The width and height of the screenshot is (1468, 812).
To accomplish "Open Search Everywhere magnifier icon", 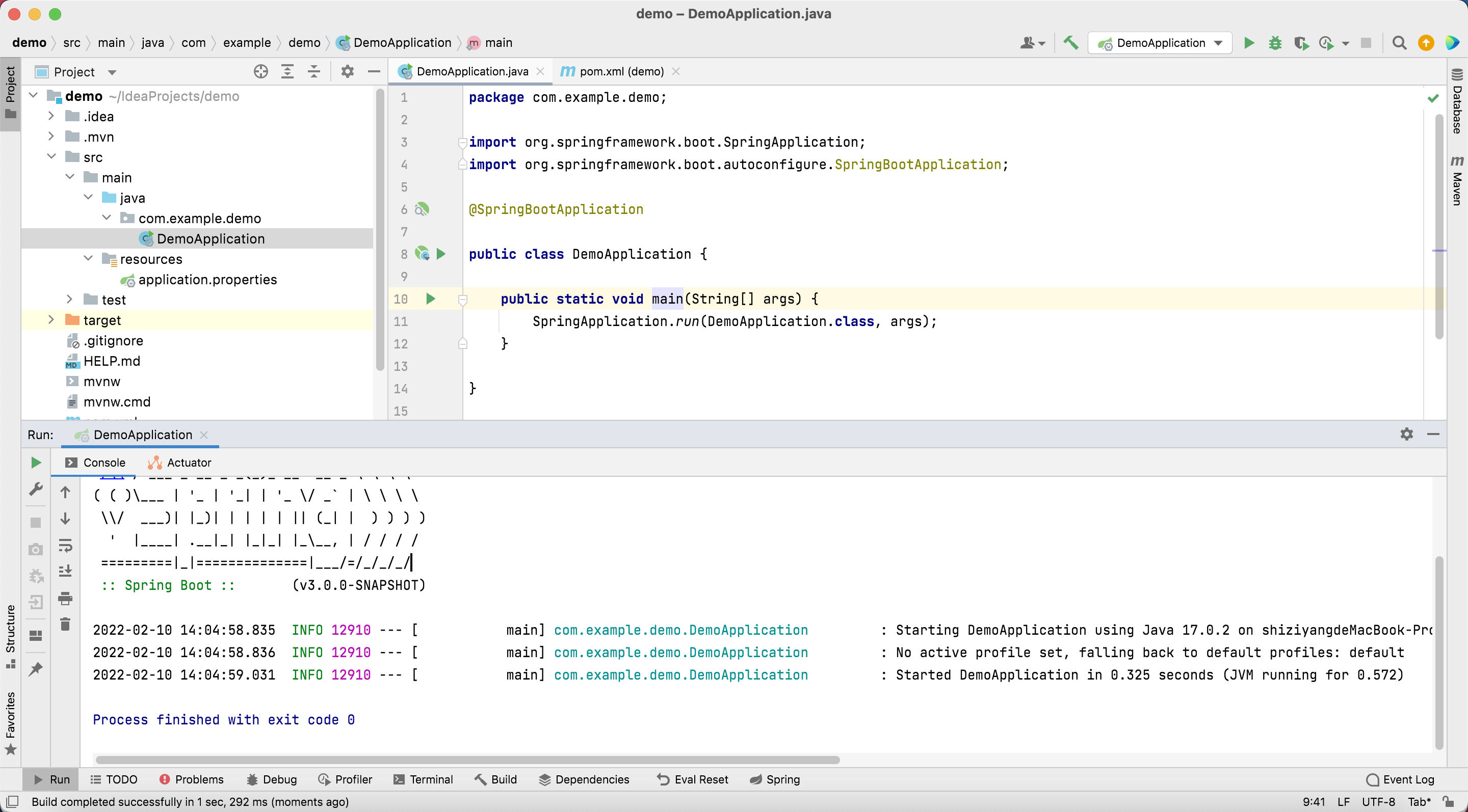I will point(1399,43).
